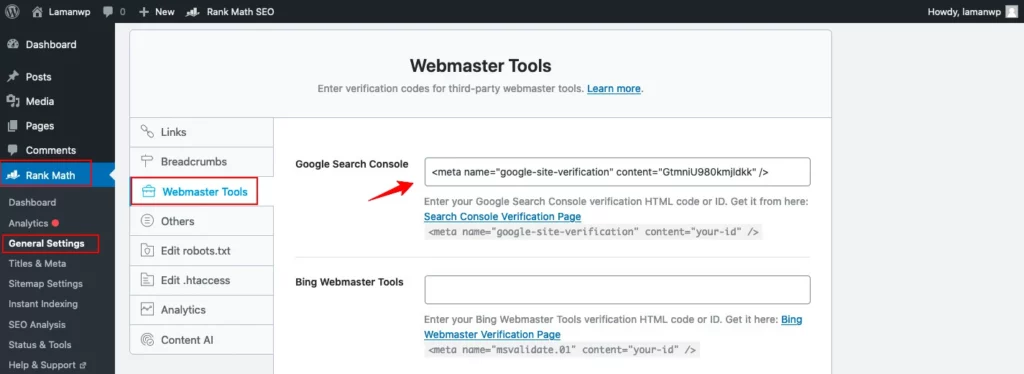Open the comments bubble icon in admin bar
The image size is (1024, 374).
pyautogui.click(x=109, y=12)
